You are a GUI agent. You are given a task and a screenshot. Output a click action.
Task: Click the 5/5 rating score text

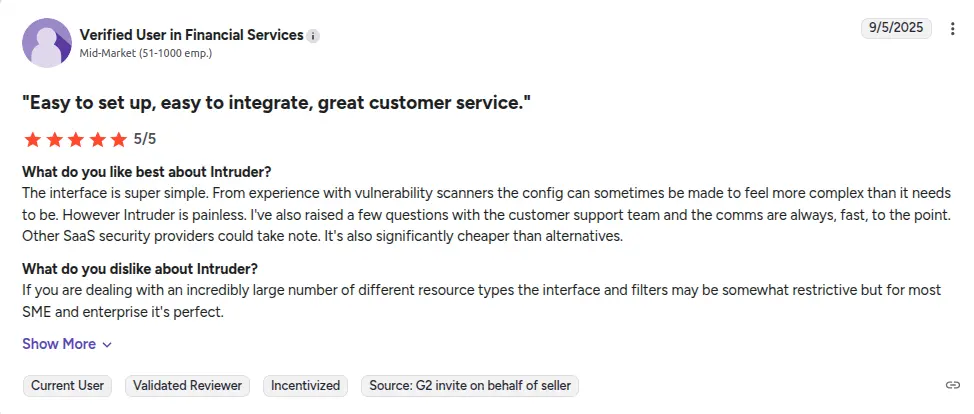pos(145,139)
